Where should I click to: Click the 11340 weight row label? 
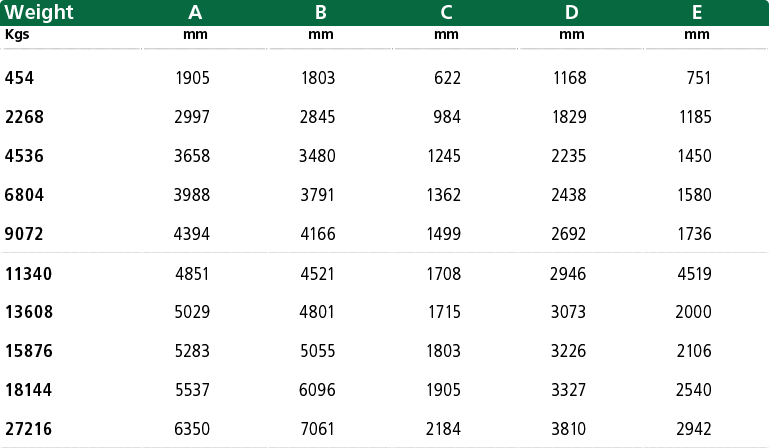pos(28,274)
